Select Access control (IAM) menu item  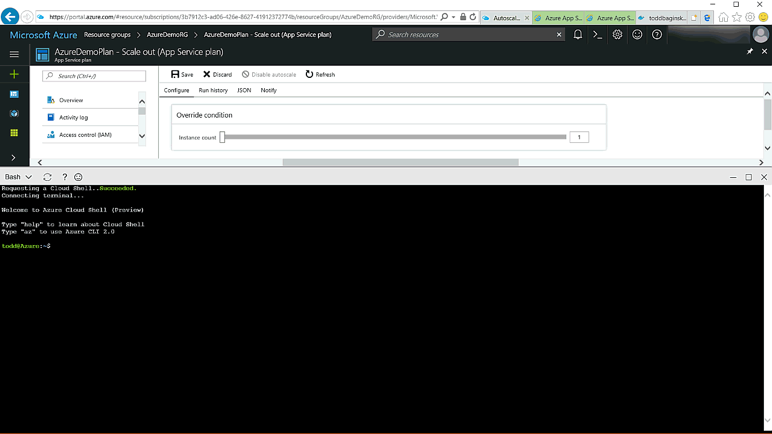(x=85, y=135)
